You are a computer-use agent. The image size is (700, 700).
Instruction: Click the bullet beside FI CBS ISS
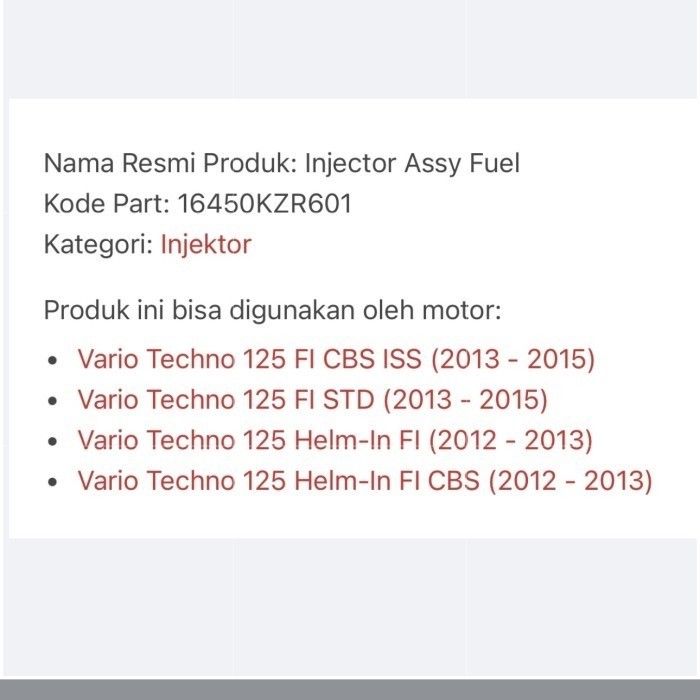[53, 361]
